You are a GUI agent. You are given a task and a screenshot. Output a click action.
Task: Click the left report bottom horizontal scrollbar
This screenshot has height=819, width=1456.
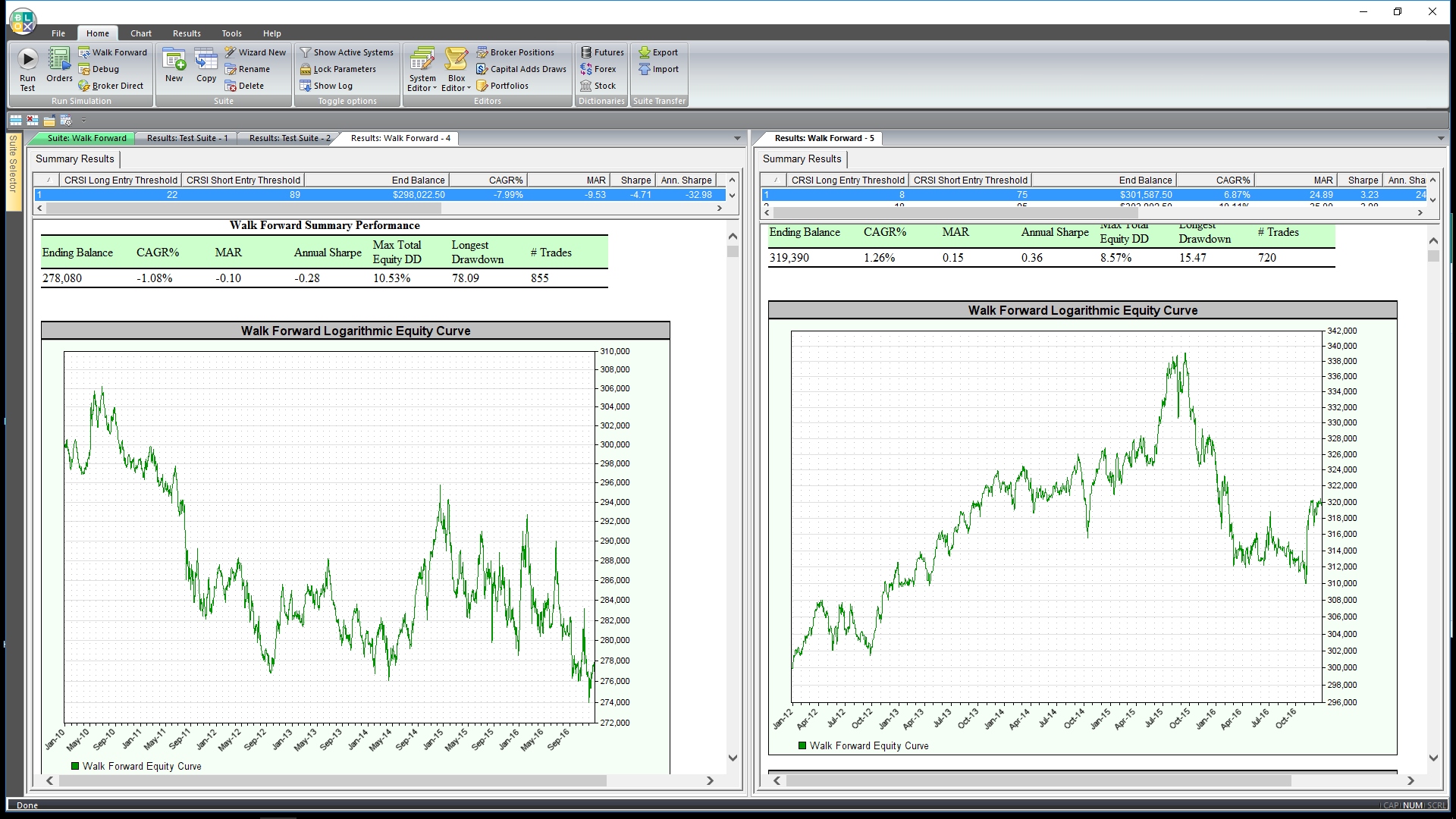pos(333,780)
